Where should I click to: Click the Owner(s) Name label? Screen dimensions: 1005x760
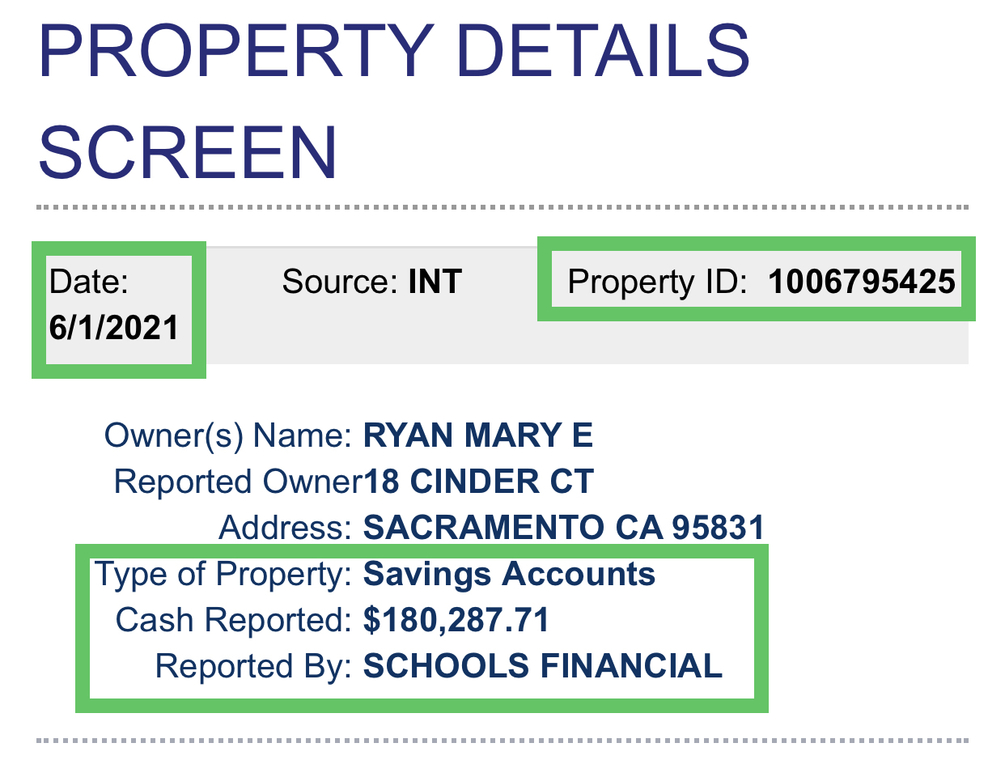click(x=227, y=436)
